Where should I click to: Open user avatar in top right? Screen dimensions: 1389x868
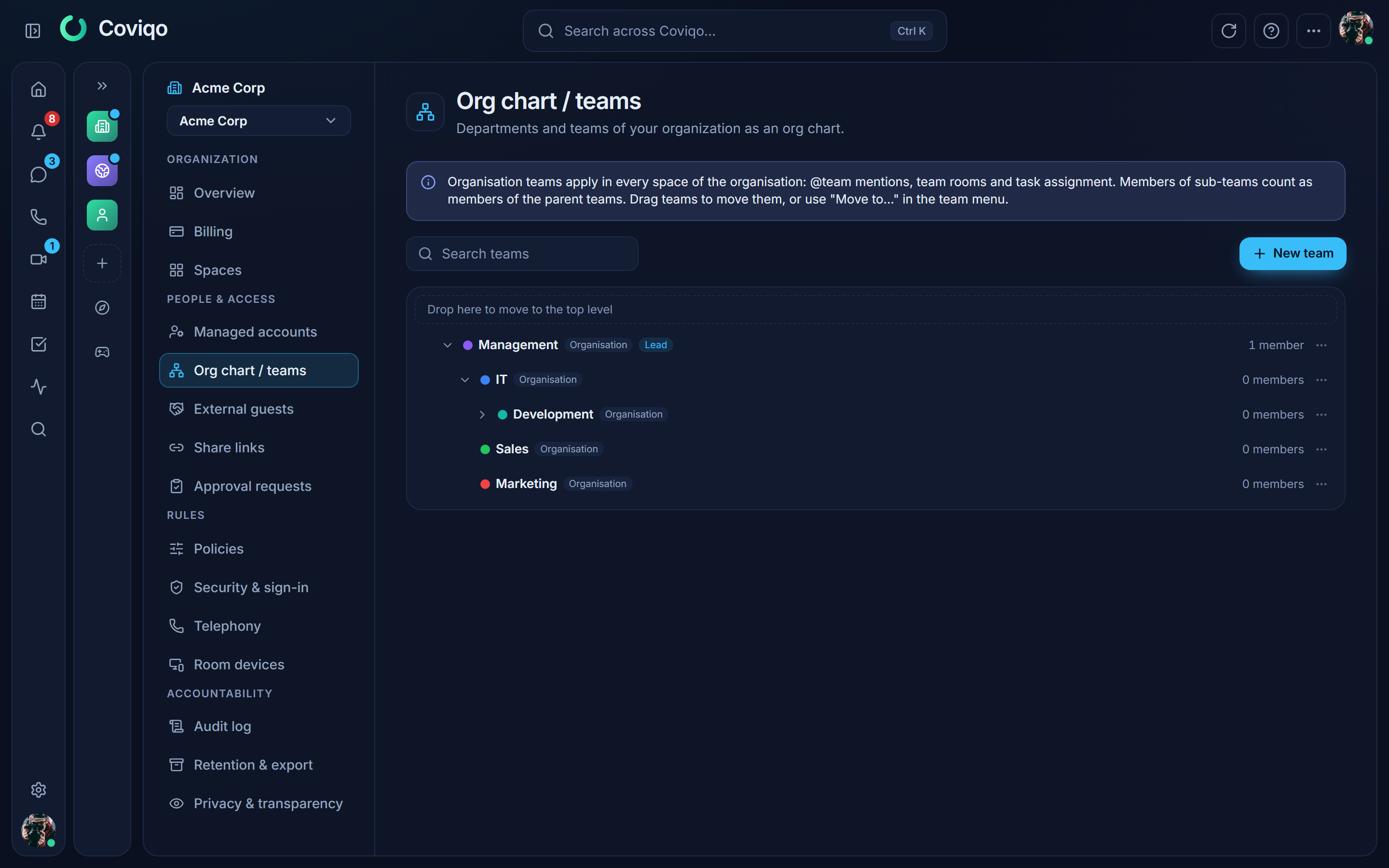pos(1356,28)
